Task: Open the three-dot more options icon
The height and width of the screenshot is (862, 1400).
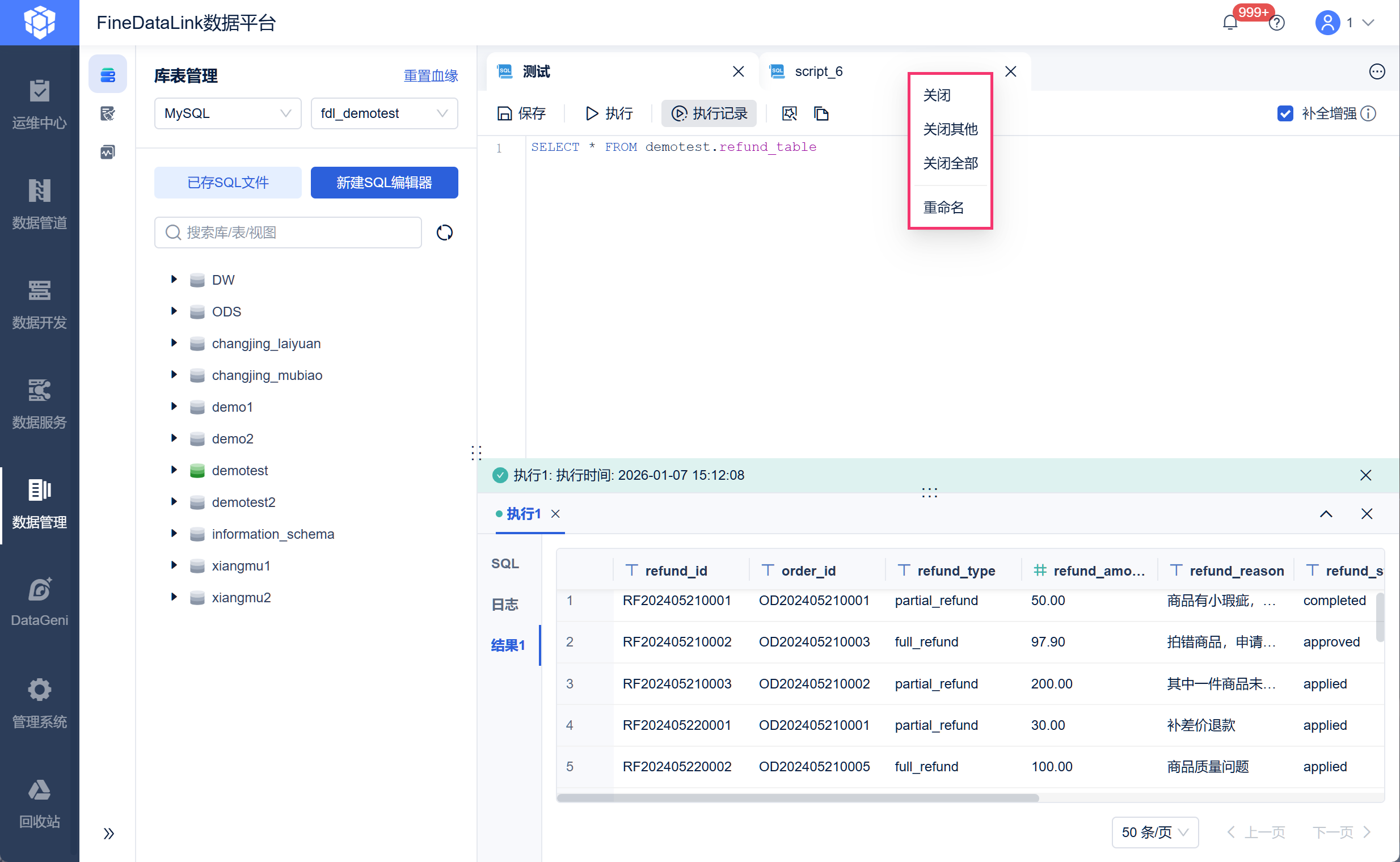Action: coord(1377,71)
